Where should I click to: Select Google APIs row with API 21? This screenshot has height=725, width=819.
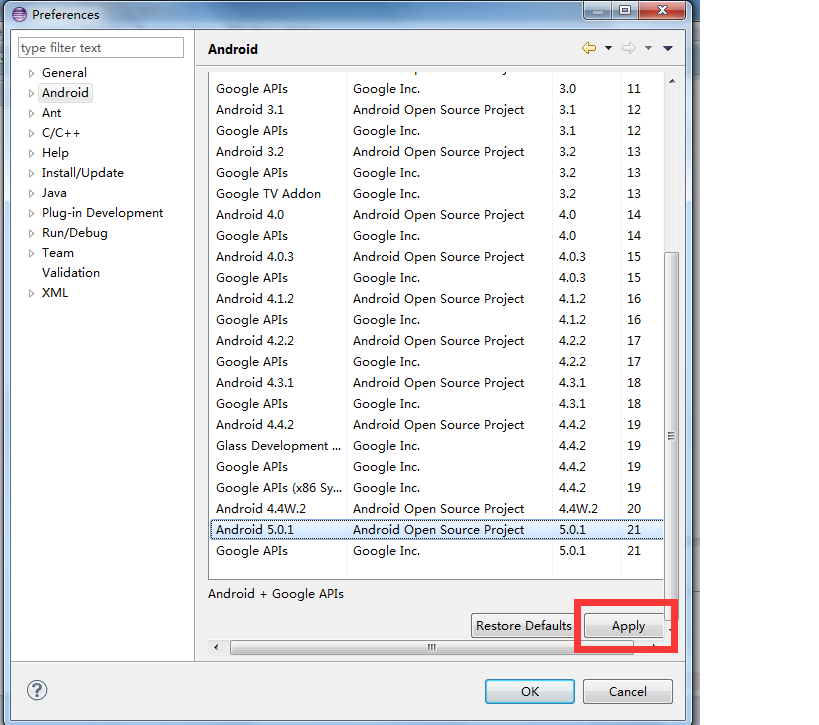coord(436,551)
